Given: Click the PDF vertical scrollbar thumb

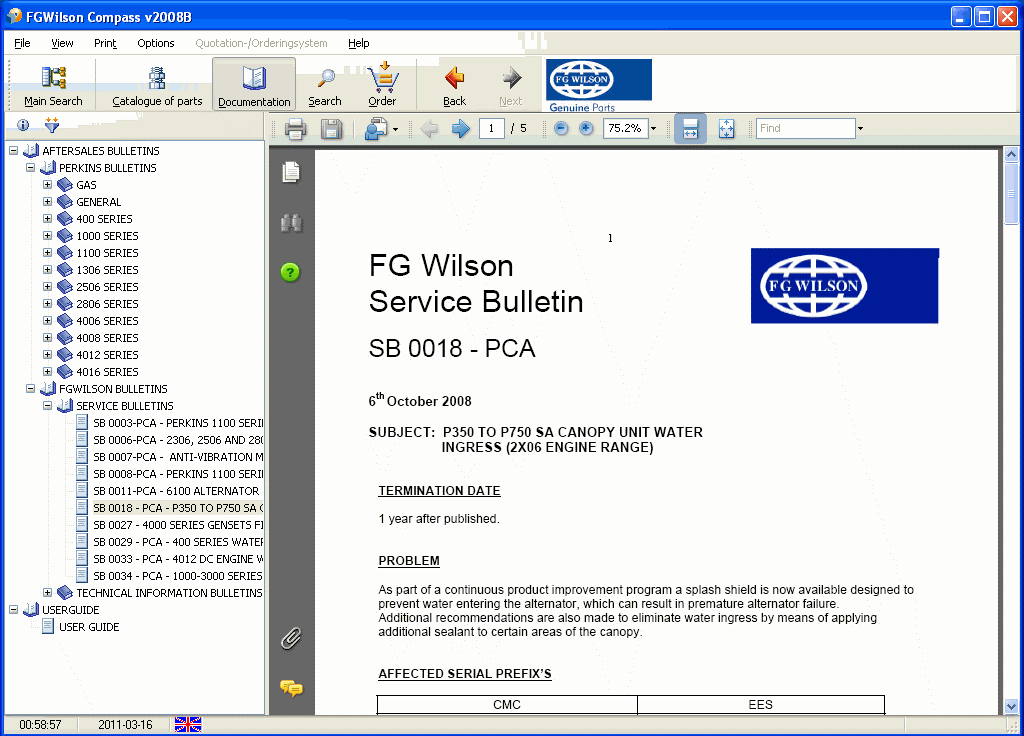Looking at the screenshot, I should 1011,194.
